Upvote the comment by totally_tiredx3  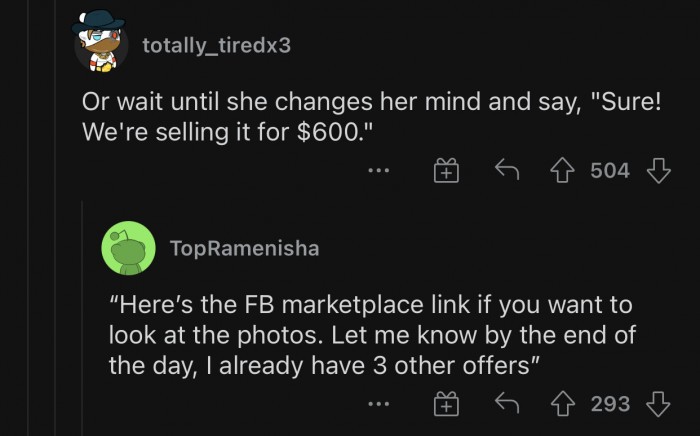click(562, 171)
